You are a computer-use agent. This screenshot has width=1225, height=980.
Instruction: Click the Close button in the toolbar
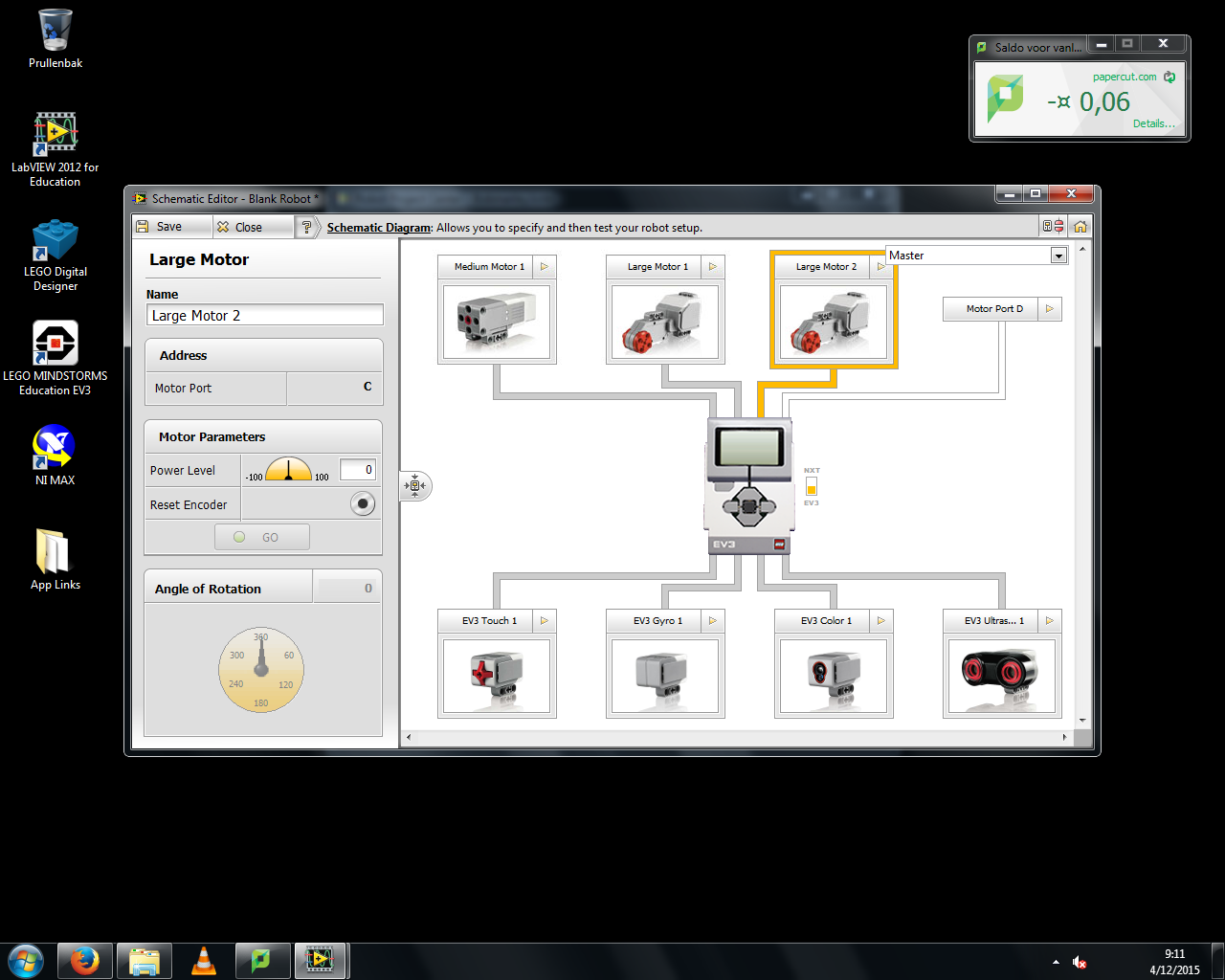pyautogui.click(x=251, y=227)
